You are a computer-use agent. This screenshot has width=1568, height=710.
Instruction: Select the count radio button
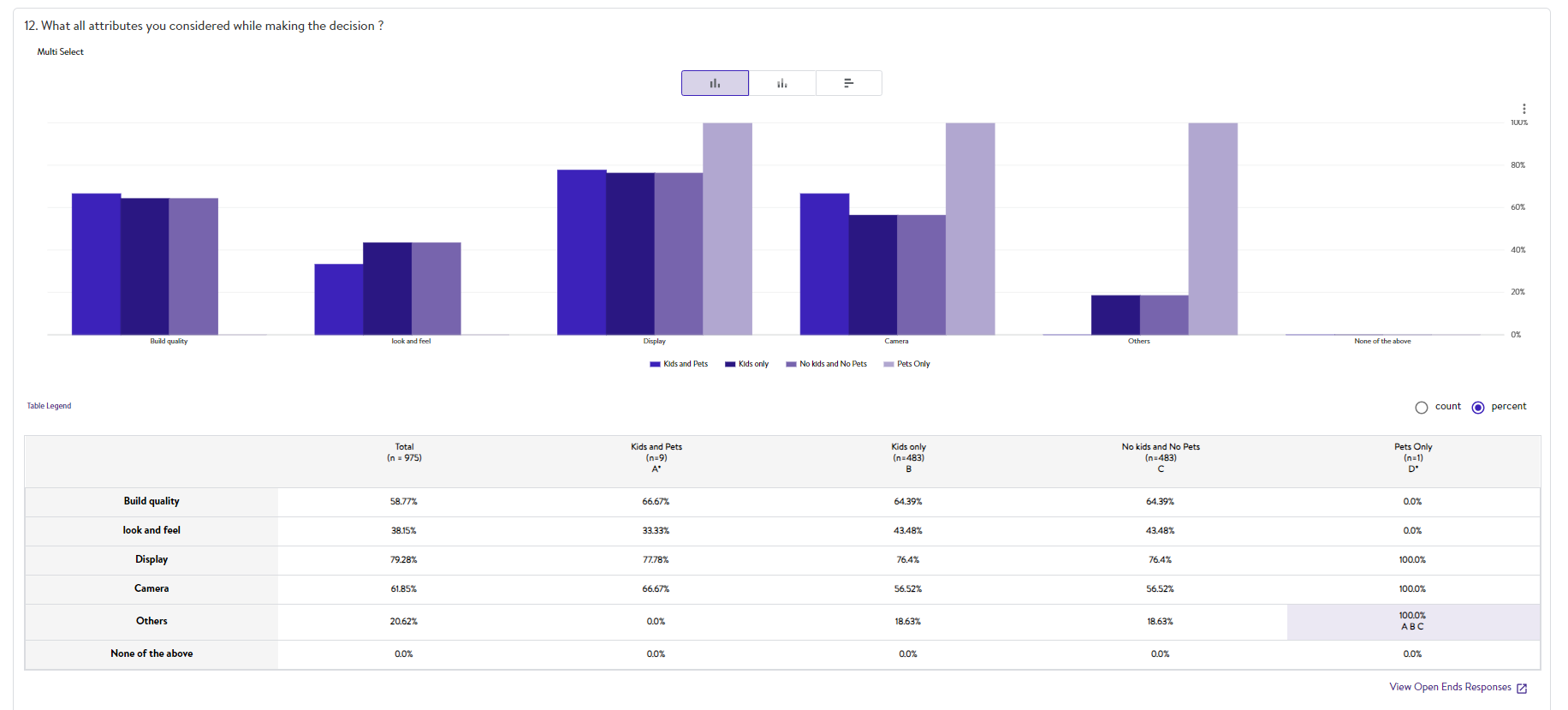point(1422,407)
